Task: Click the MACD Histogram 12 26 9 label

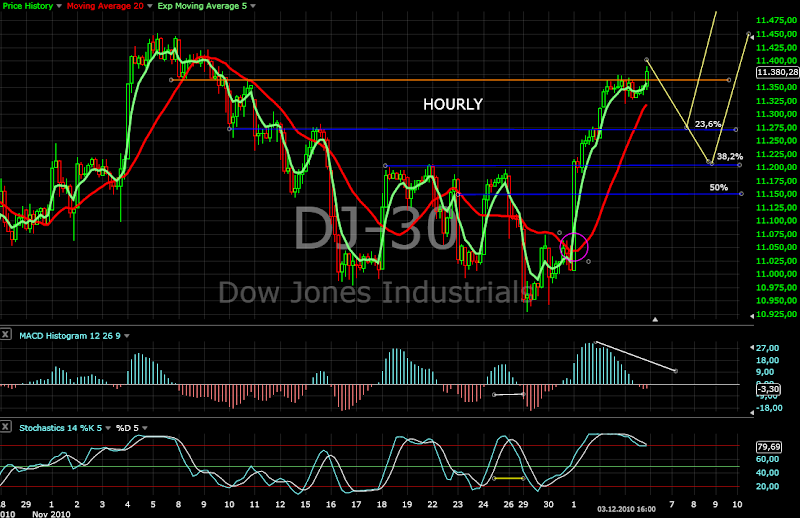Action: 70,336
